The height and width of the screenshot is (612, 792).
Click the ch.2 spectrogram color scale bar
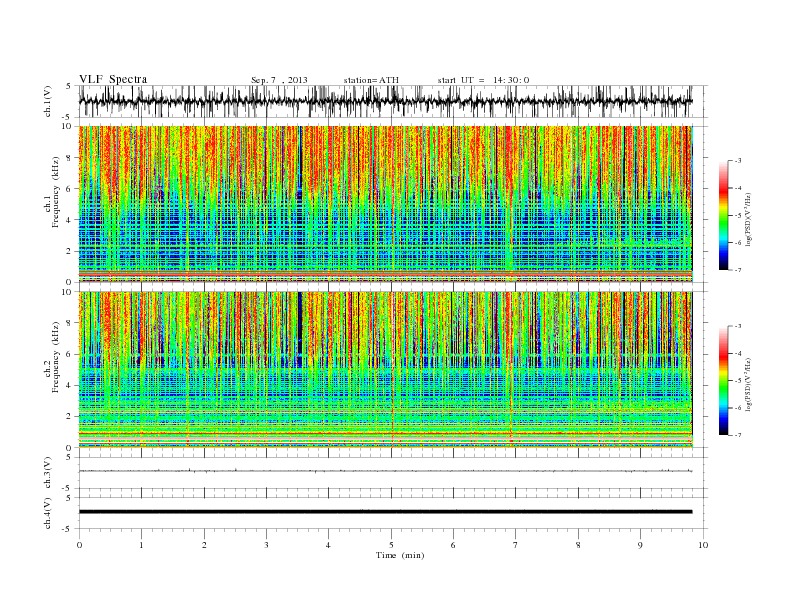(x=724, y=381)
